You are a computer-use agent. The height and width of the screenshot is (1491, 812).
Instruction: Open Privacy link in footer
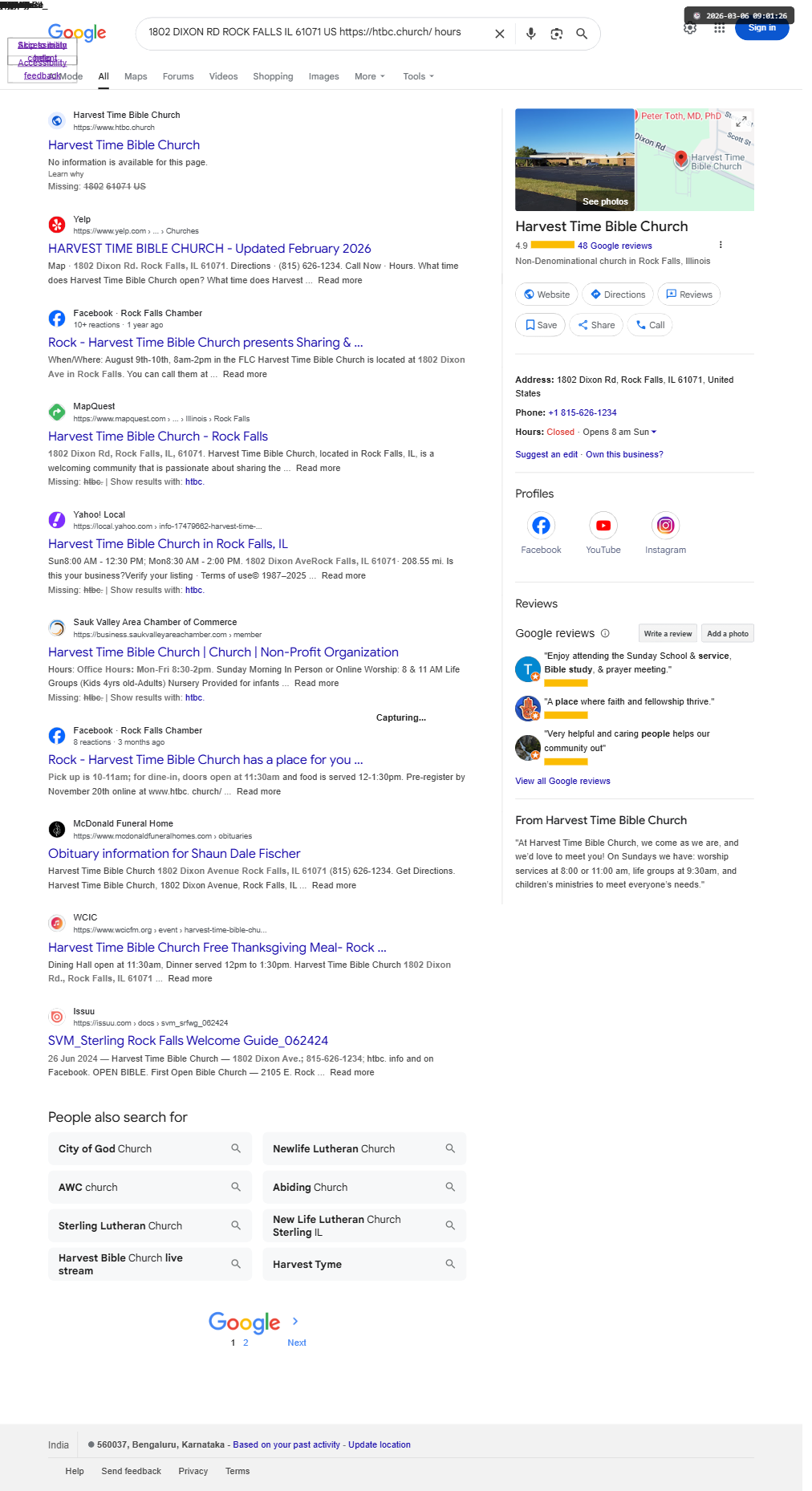coord(193,1471)
